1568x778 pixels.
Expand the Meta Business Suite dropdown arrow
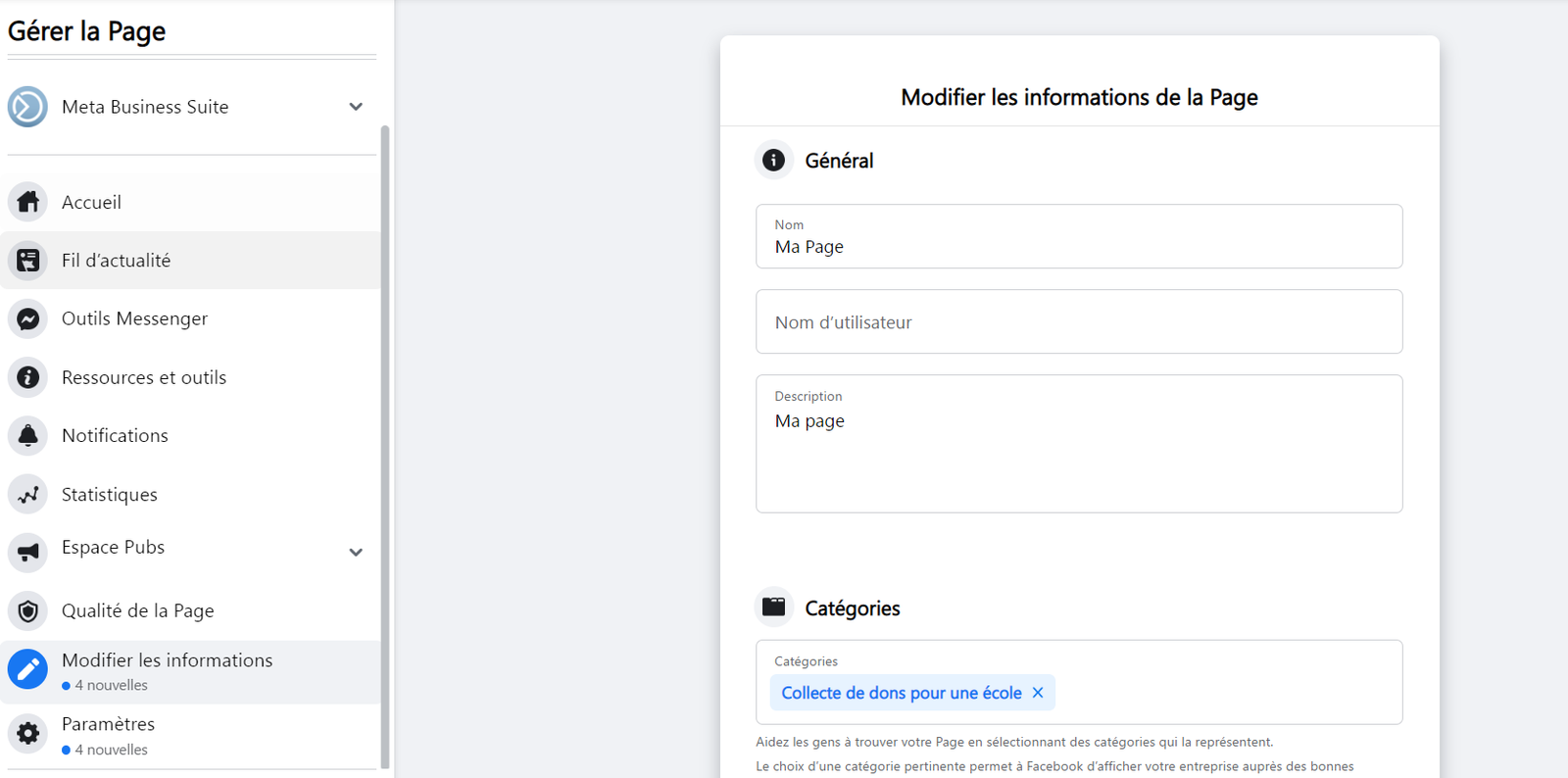coord(356,107)
